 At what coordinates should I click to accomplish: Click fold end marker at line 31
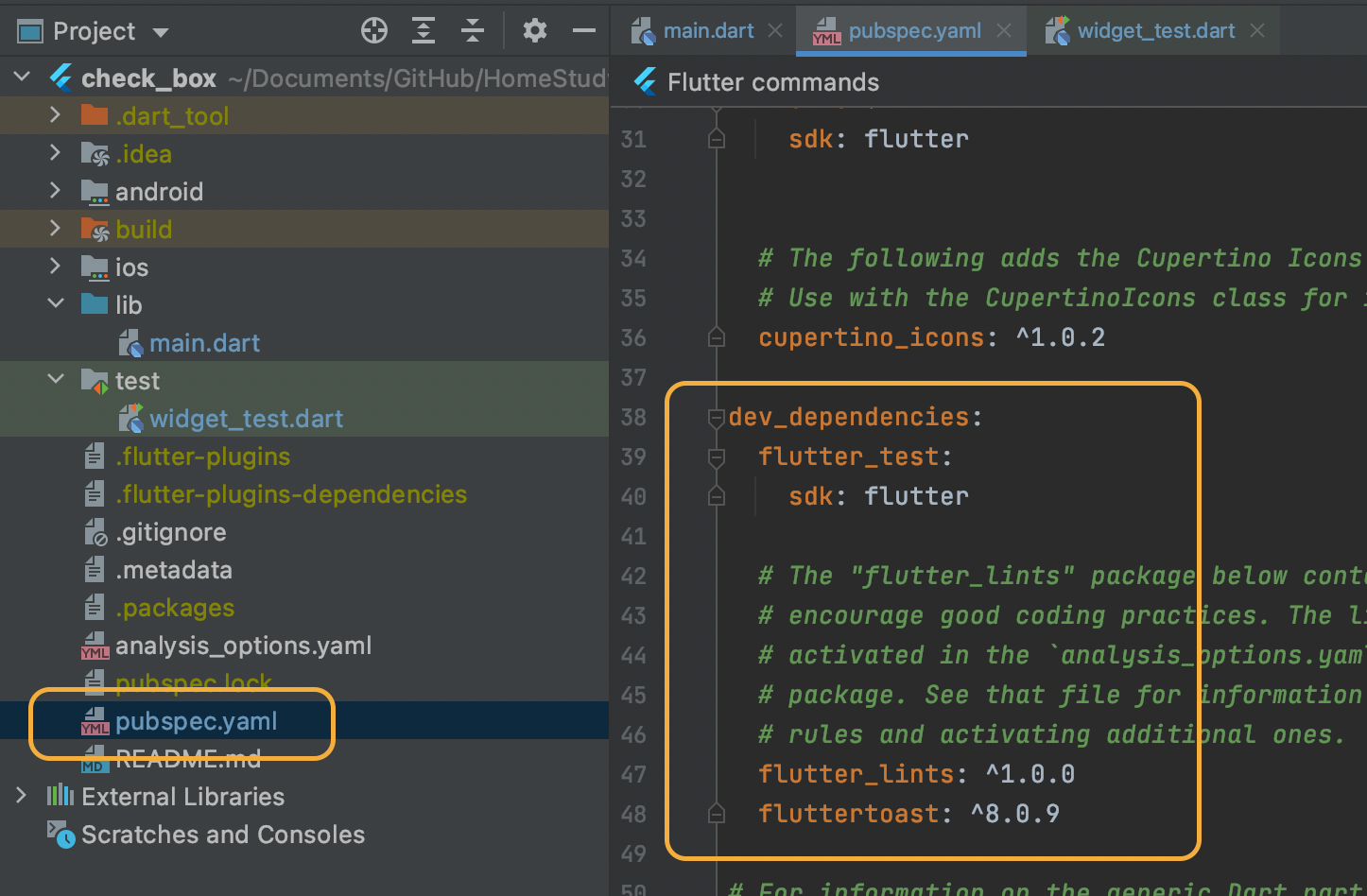pos(717,139)
